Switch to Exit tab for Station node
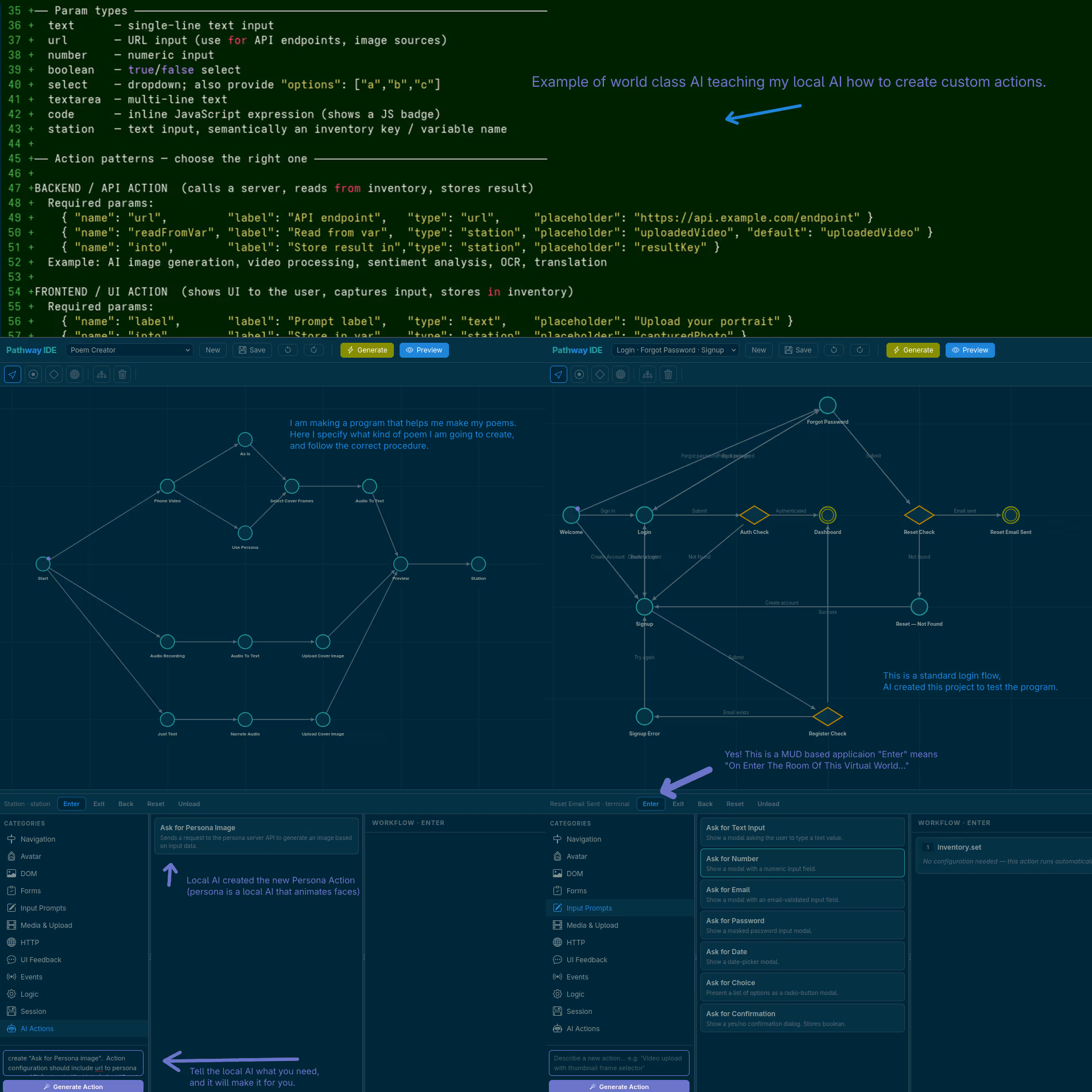This screenshot has height=1092, width=1092. 99,804
